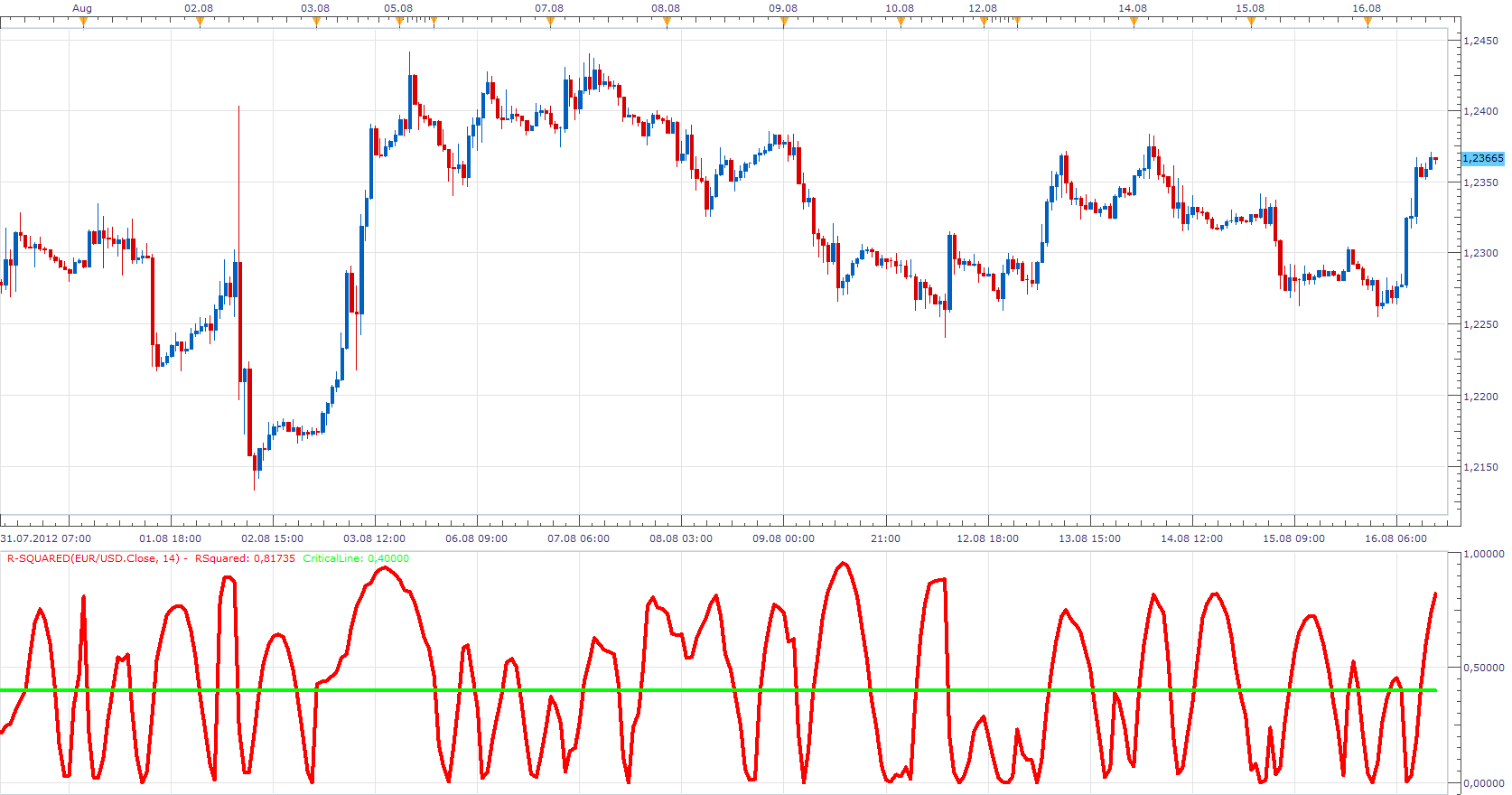Click the '15.08 09:00' time label
The image size is (1512, 795).
(1294, 538)
